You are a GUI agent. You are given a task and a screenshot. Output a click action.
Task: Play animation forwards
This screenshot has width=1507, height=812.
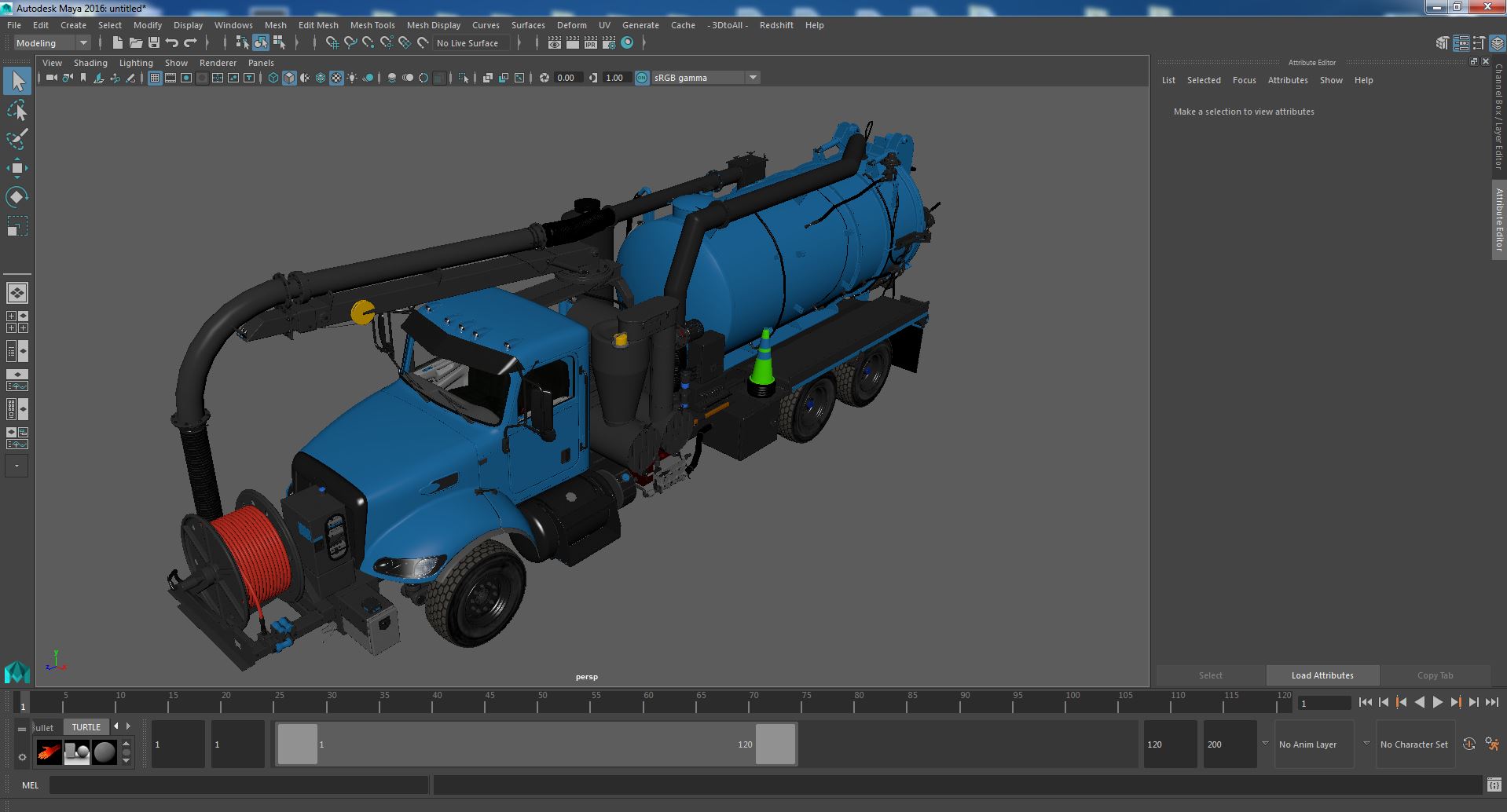[1437, 703]
